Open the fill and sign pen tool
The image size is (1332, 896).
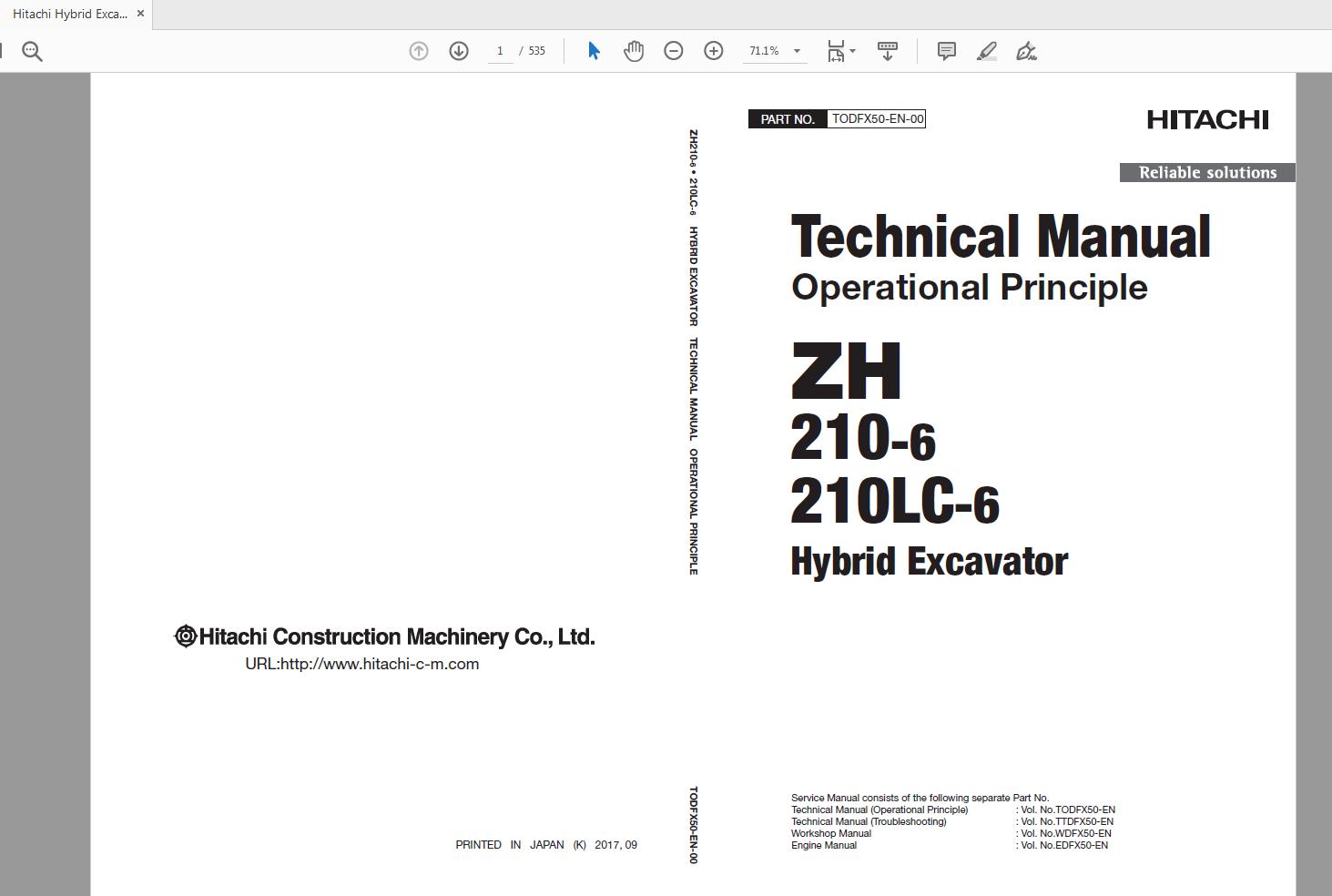point(1027,51)
